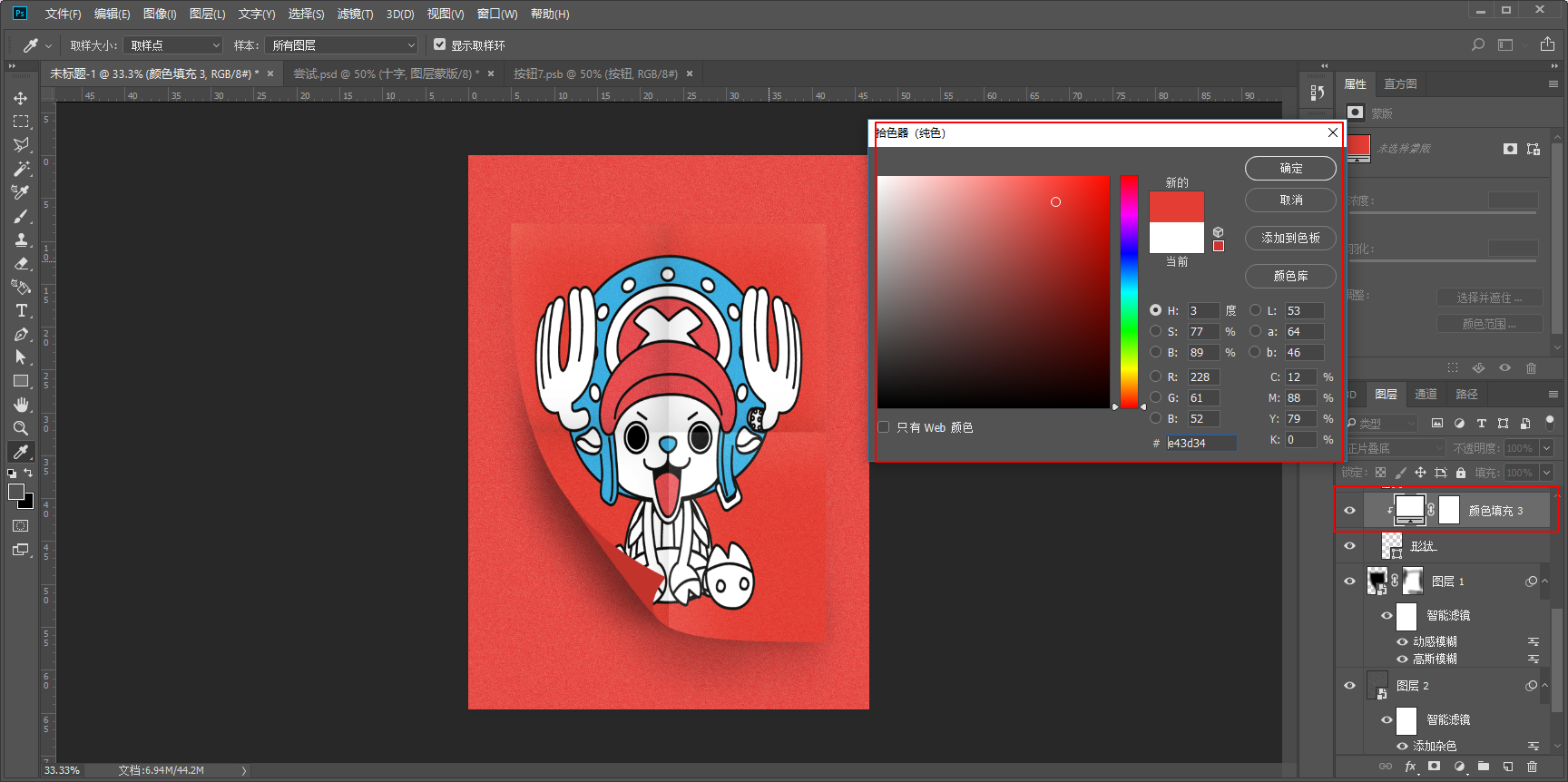The width and height of the screenshot is (1568, 782).
Task: Check the 只有 Web 颜色 checkbox
Action: tap(884, 427)
